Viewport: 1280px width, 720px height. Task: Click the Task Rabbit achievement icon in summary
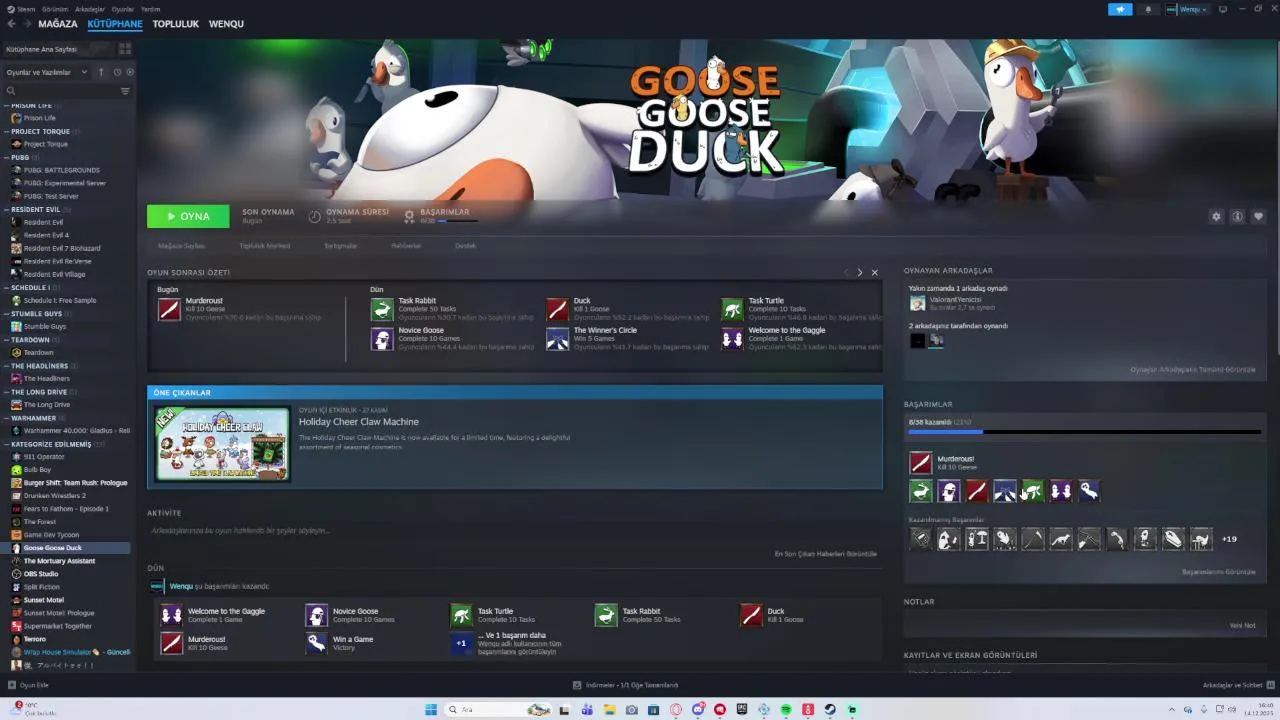coord(382,309)
